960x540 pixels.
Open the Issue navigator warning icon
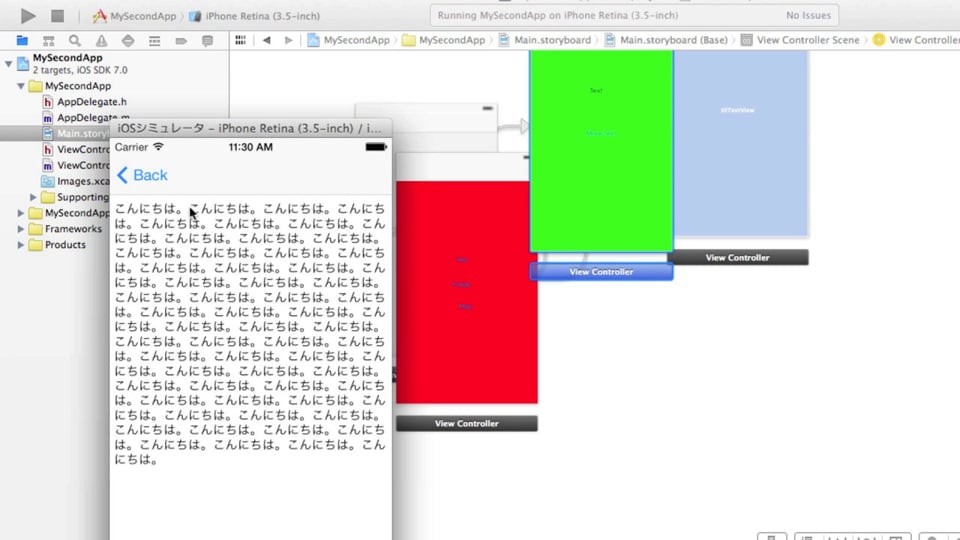[x=101, y=40]
